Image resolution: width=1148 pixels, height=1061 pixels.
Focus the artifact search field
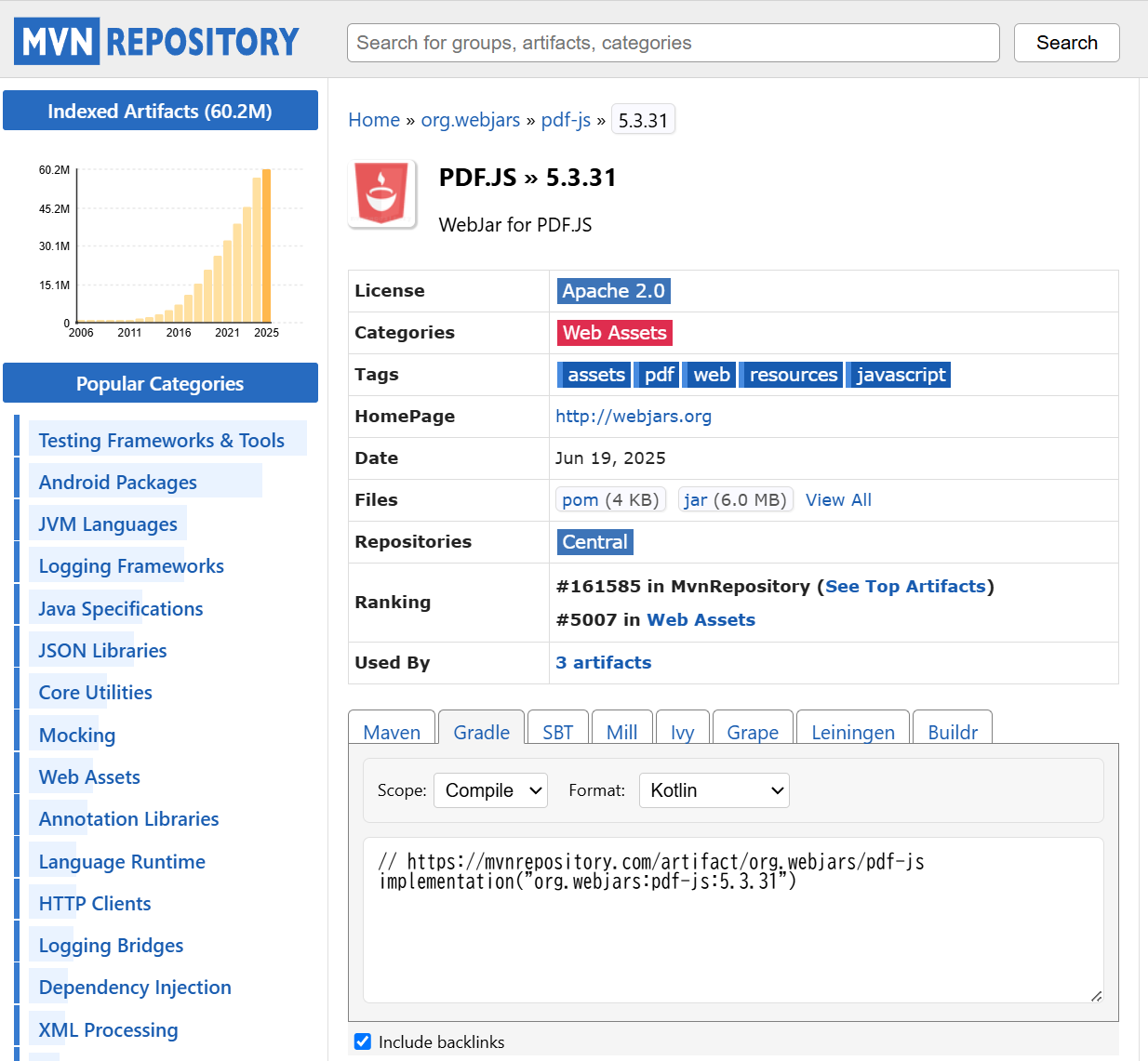coord(674,43)
